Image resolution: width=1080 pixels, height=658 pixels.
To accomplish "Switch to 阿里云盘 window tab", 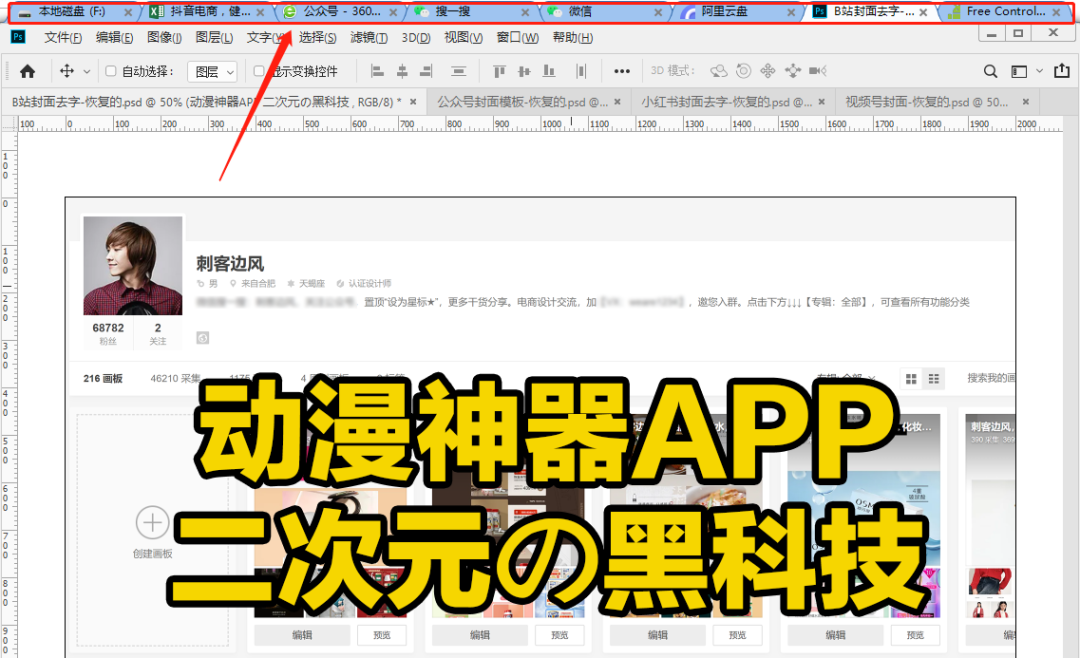I will 736,12.
